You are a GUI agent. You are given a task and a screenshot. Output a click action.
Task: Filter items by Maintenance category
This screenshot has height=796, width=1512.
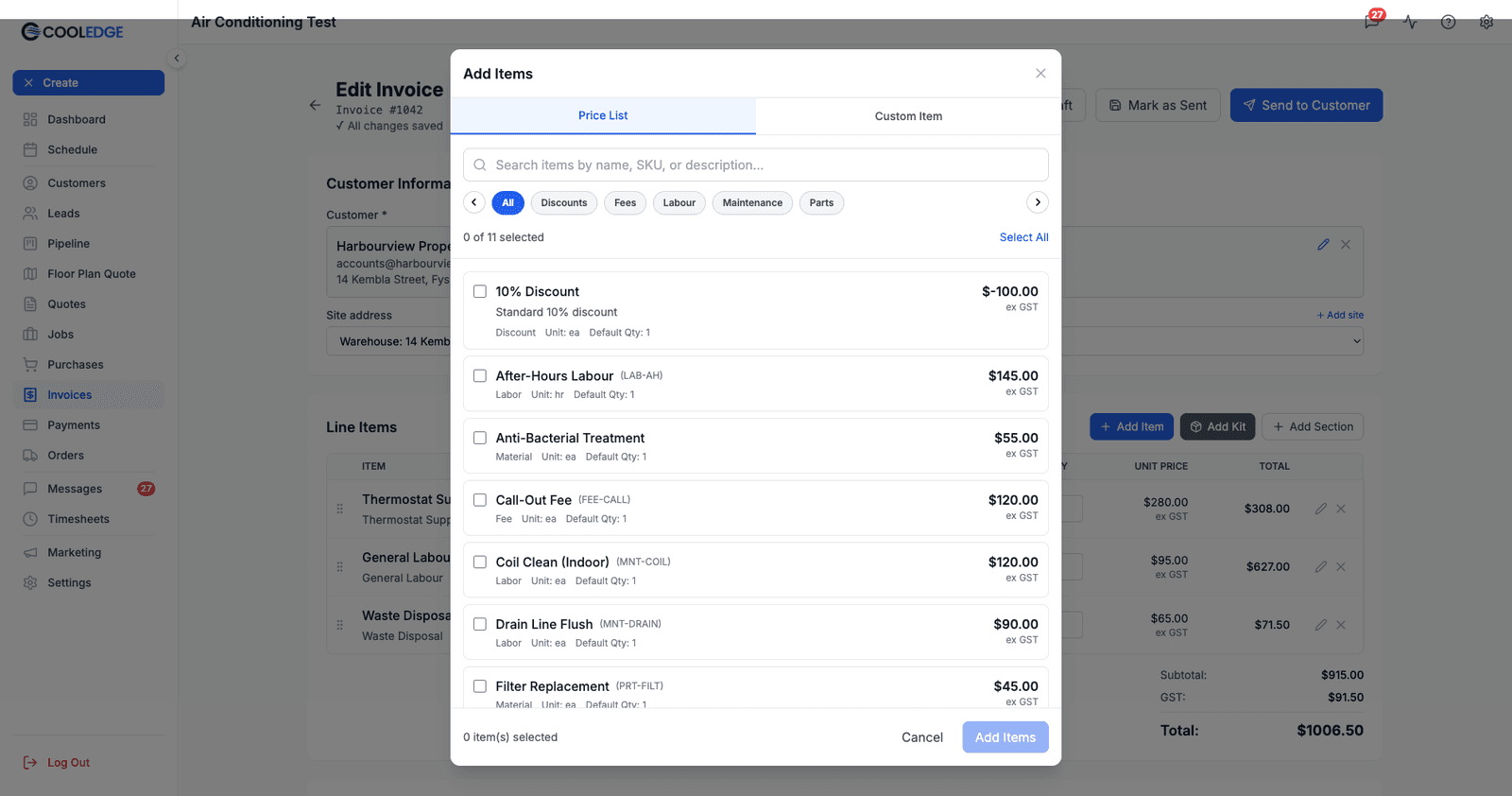(752, 202)
